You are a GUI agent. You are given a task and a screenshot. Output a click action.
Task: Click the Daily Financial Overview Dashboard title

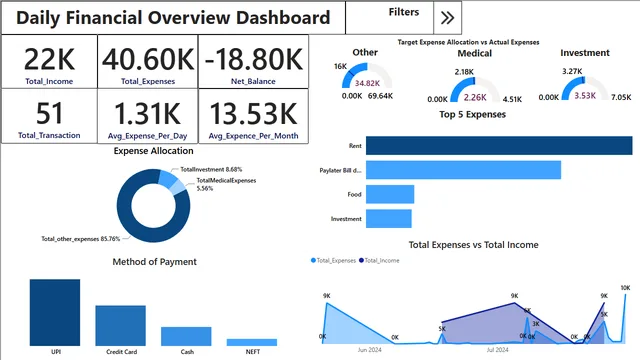(173, 18)
